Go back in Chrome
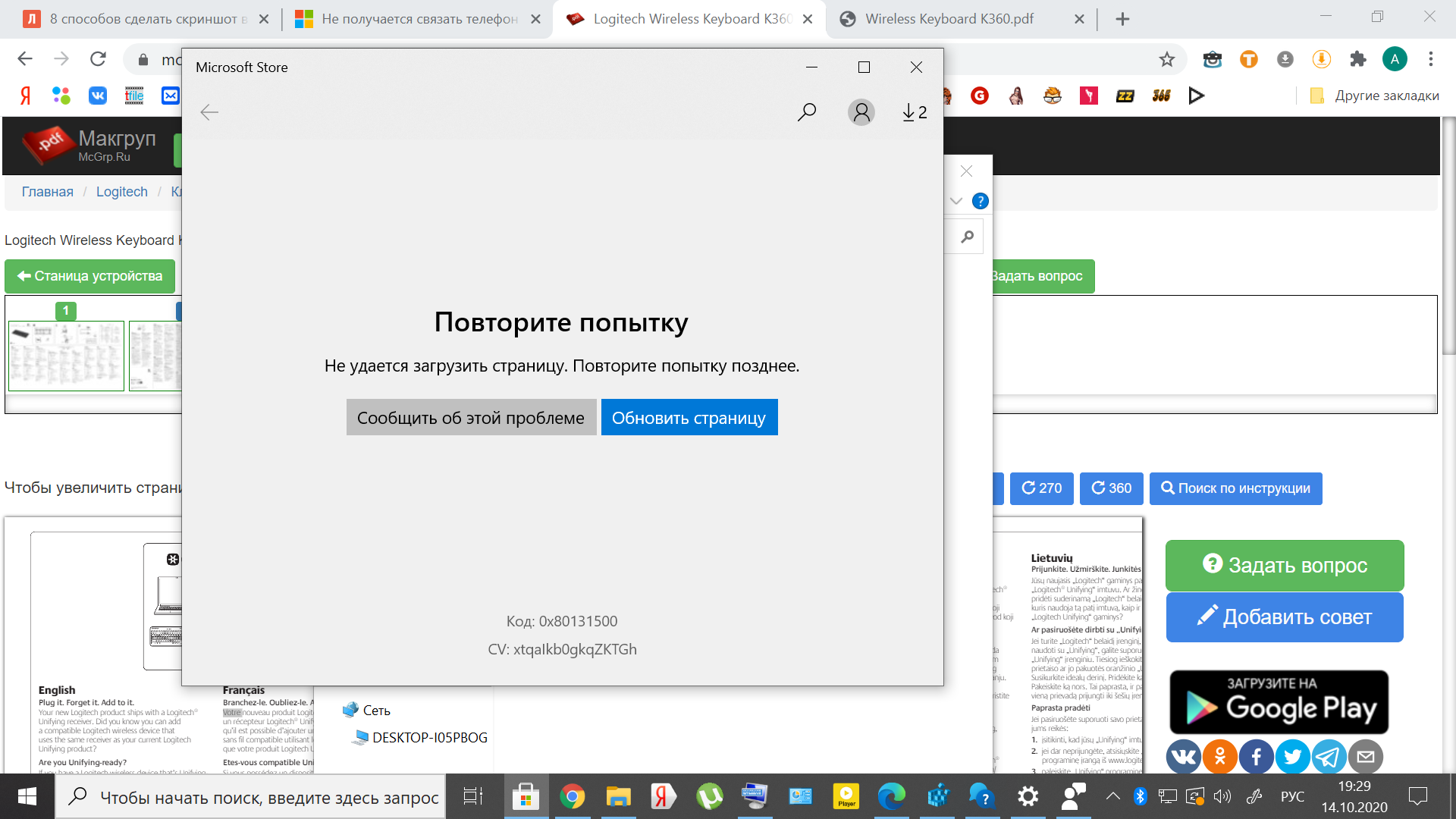 click(25, 59)
